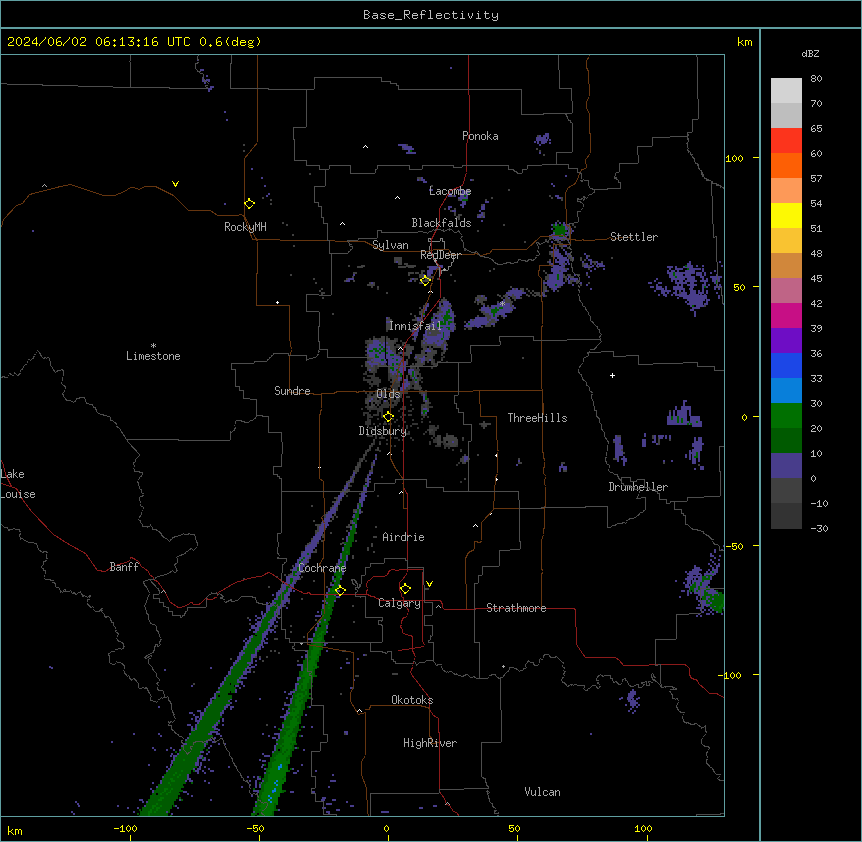Select the RedDeer label
Viewport: 862px width, 842px height.
click(x=440, y=255)
